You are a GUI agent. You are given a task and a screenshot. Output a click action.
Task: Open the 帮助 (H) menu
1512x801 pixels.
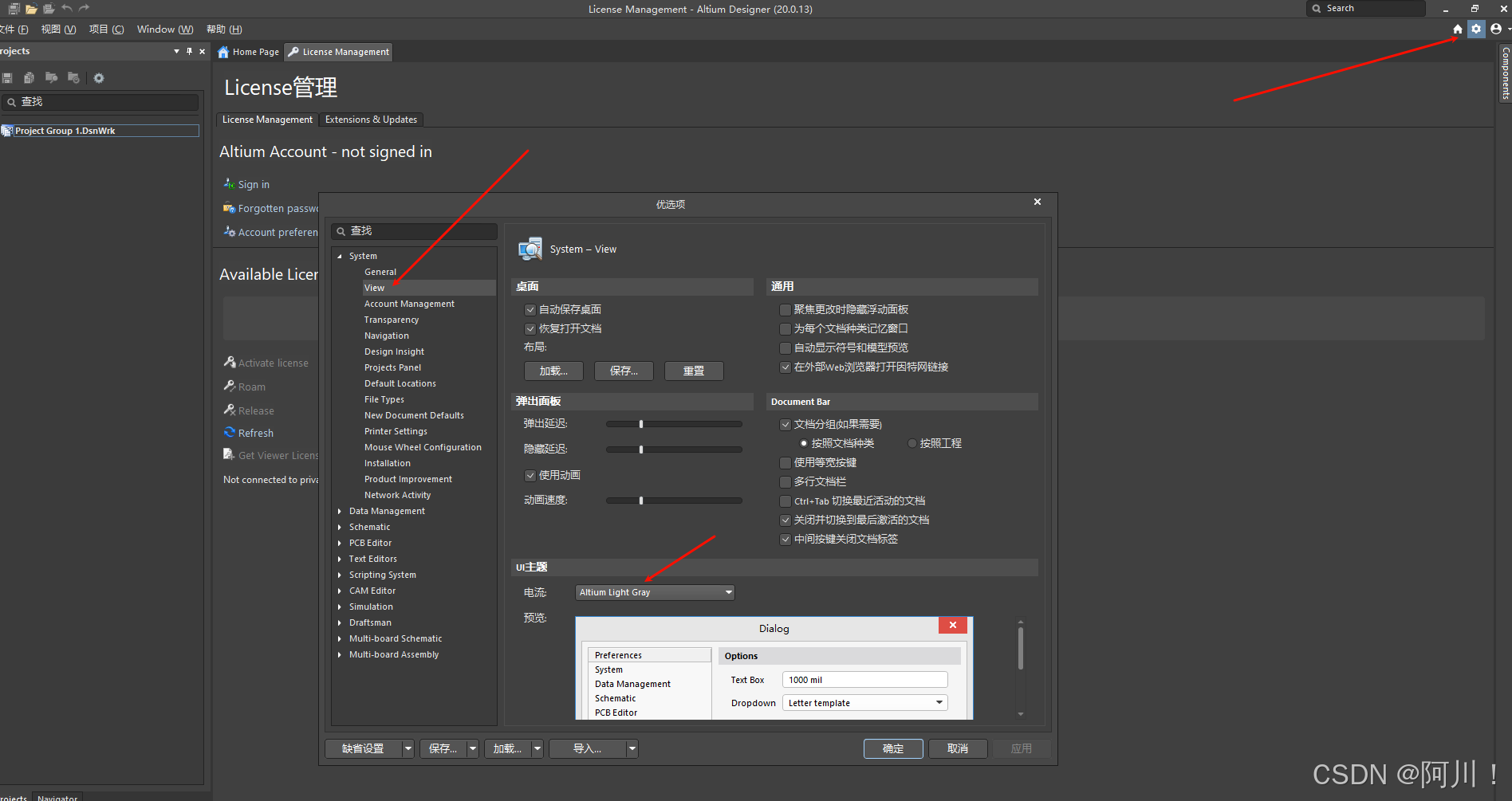coord(224,29)
